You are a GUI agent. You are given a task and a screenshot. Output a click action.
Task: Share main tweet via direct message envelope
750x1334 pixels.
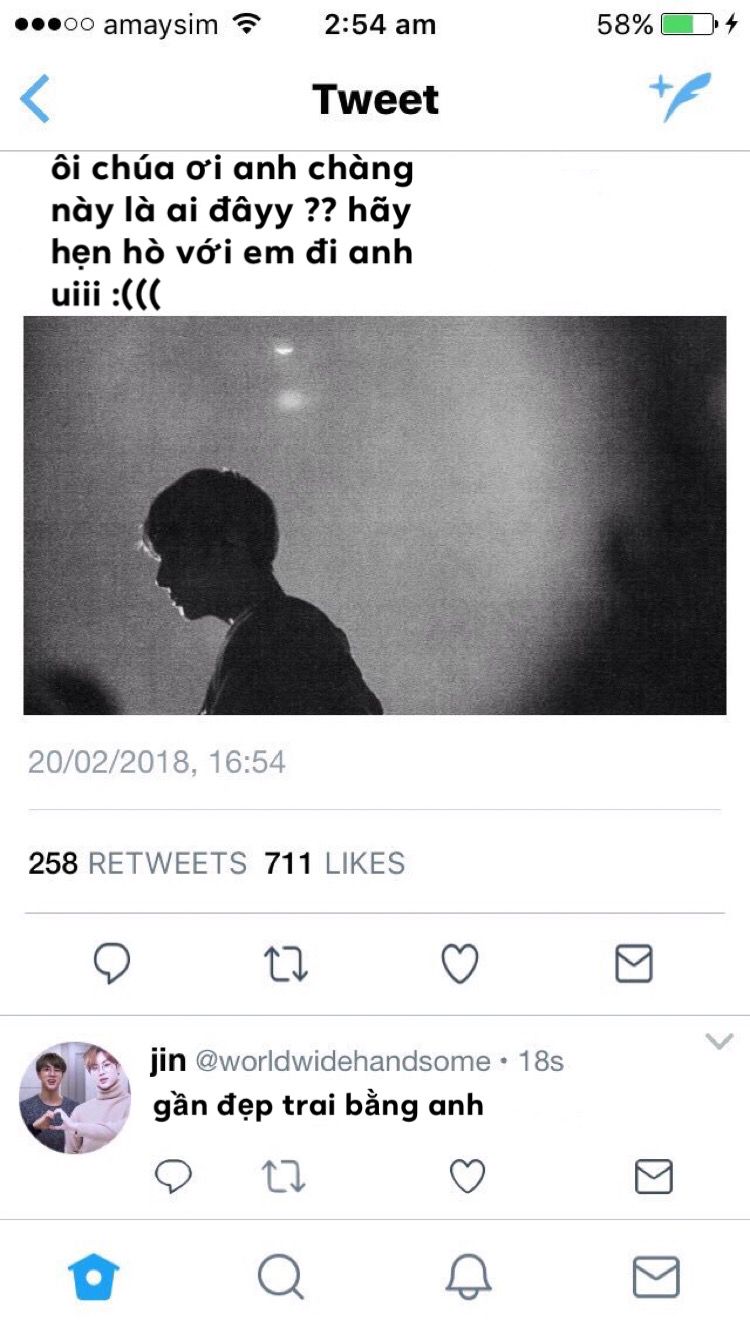pyautogui.click(x=634, y=964)
